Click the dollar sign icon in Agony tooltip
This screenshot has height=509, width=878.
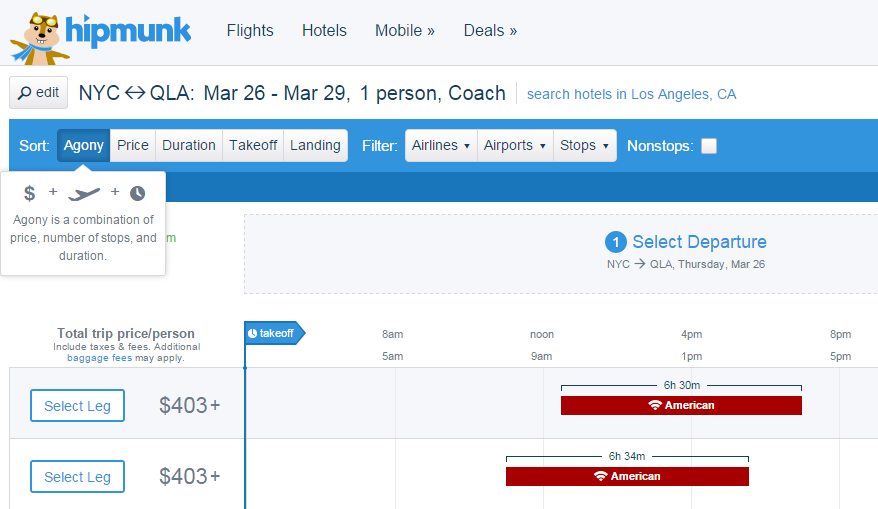pos(30,193)
